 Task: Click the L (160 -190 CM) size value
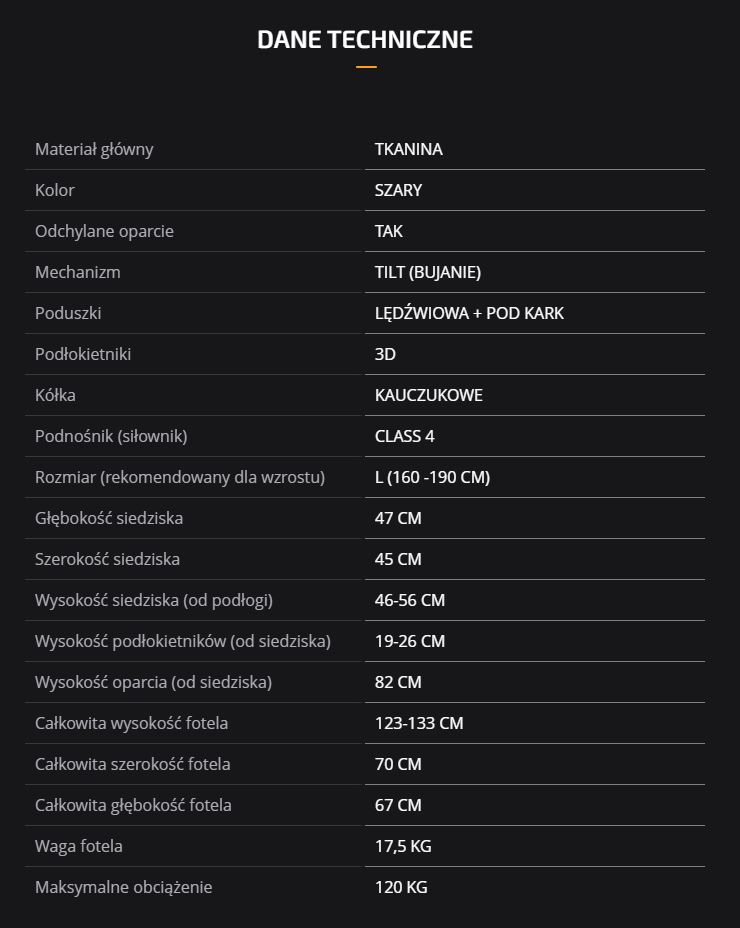pyautogui.click(x=432, y=477)
